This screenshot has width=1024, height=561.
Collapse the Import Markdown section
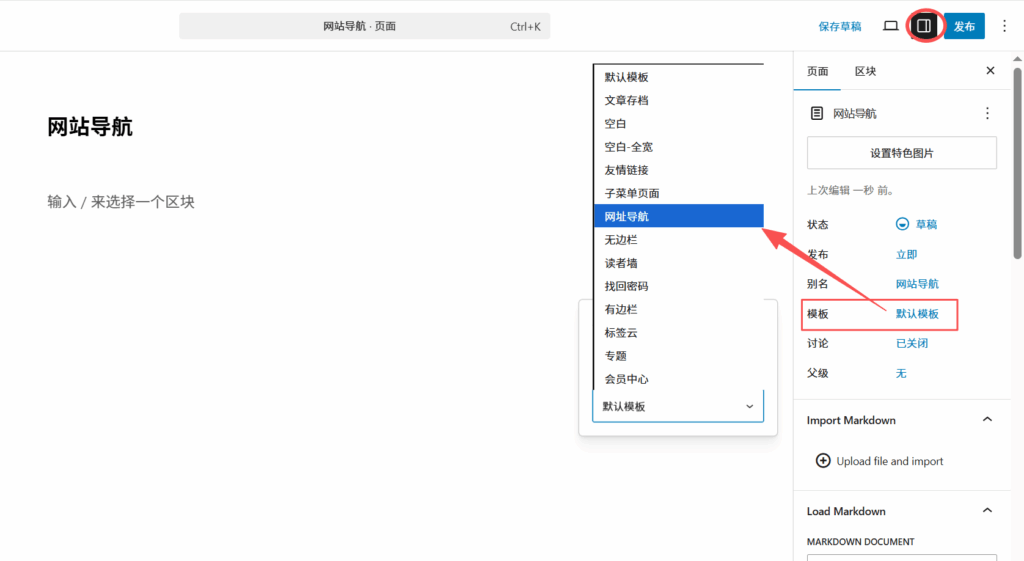(987, 420)
